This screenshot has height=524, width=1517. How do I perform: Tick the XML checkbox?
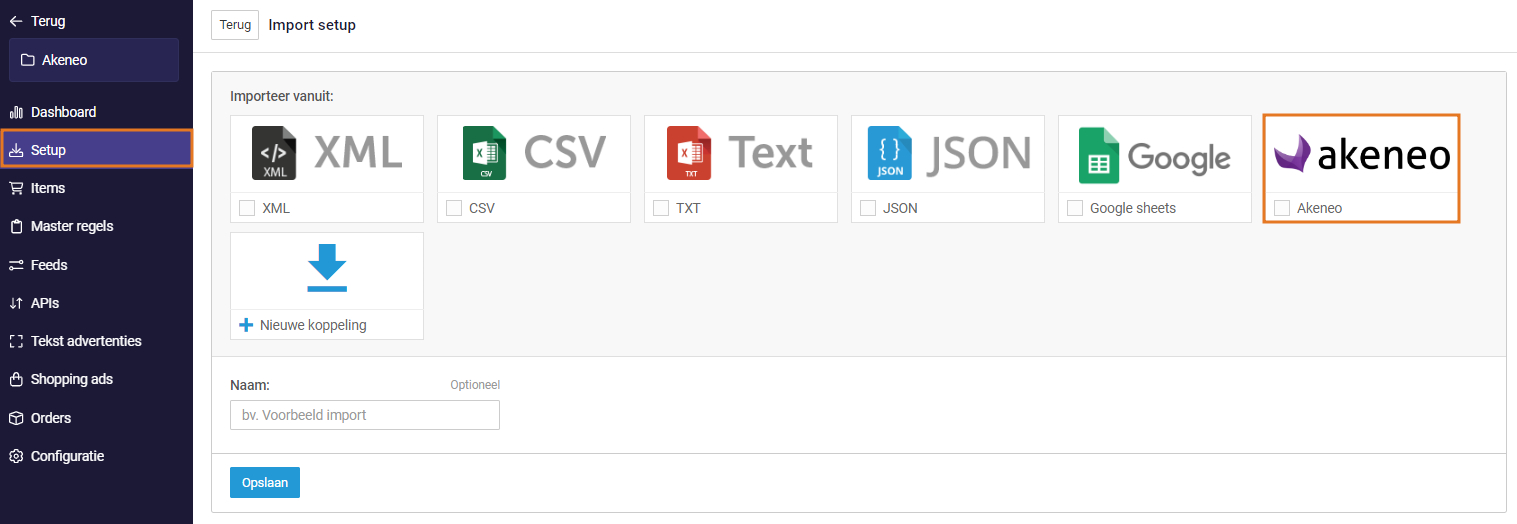pyautogui.click(x=247, y=208)
